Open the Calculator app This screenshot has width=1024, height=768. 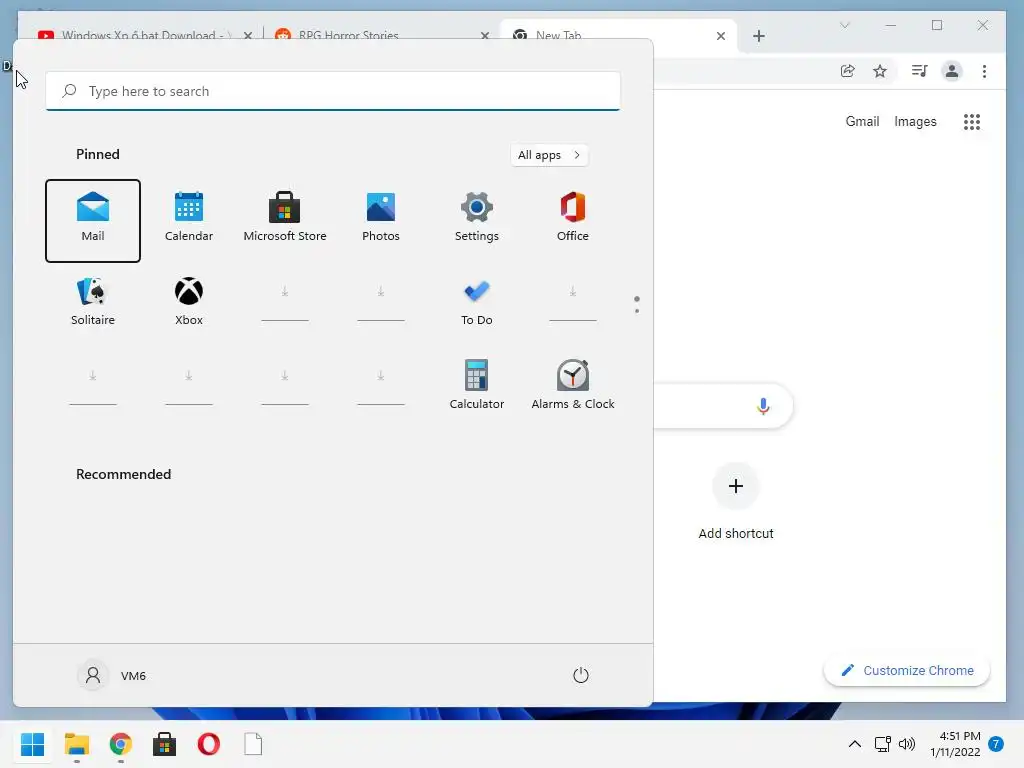click(477, 385)
